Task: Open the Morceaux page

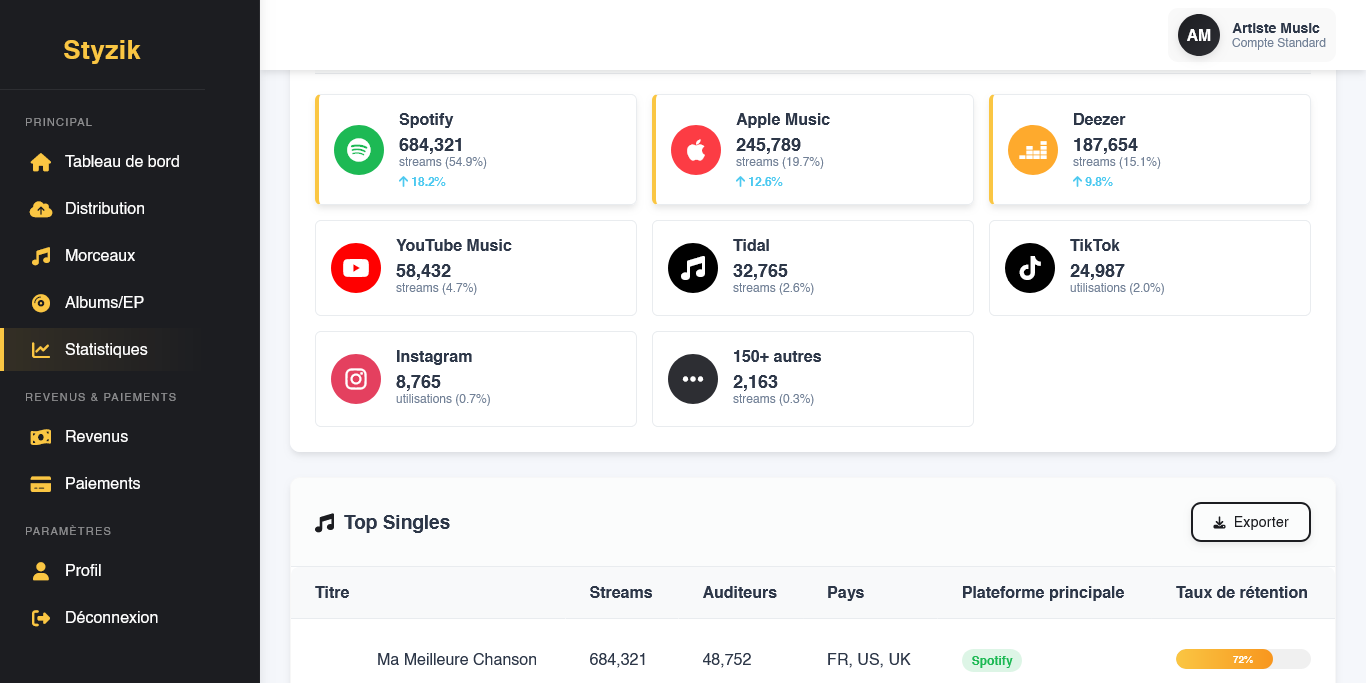Action: 102,256
